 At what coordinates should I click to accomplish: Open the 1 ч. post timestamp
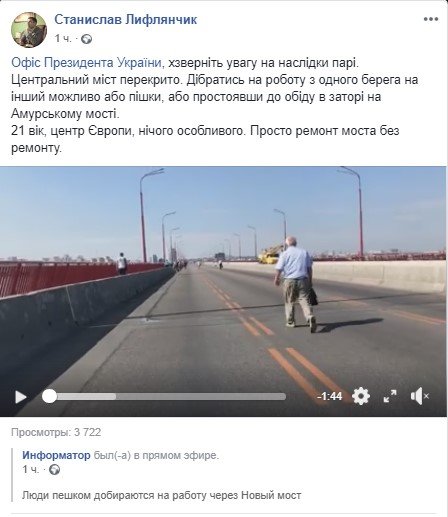[x=63, y=39]
